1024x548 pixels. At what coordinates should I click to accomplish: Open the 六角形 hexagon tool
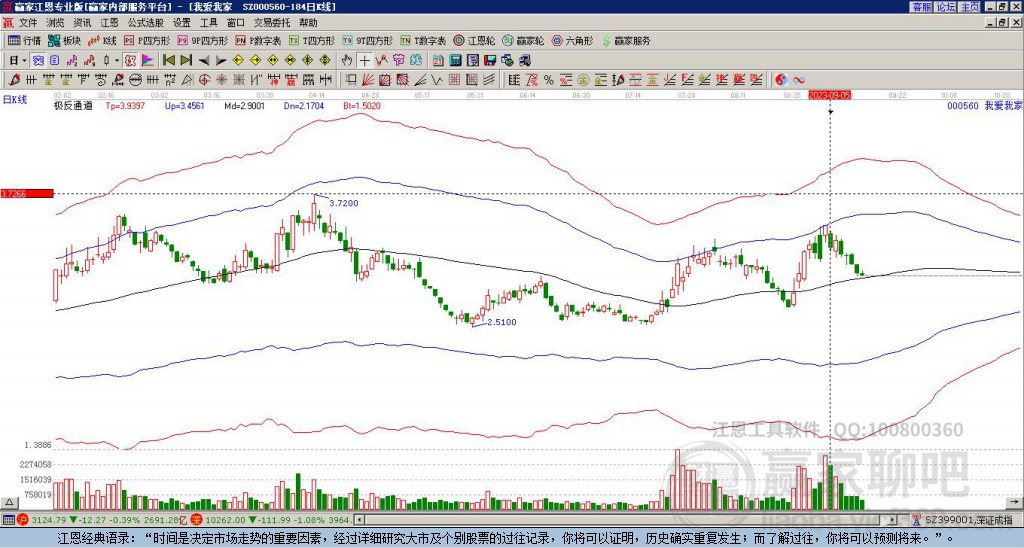[572, 40]
